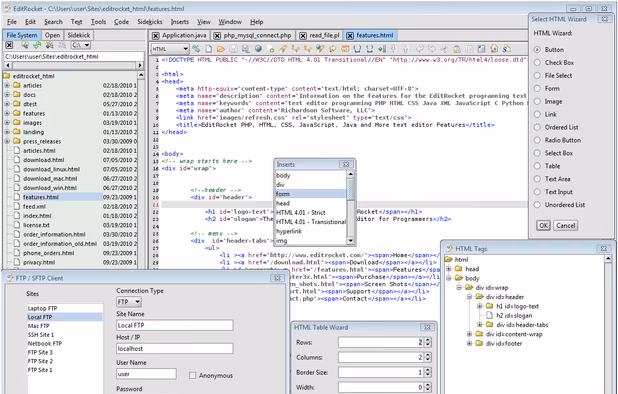Click Cancel in Select HTML Wizard

point(566,226)
